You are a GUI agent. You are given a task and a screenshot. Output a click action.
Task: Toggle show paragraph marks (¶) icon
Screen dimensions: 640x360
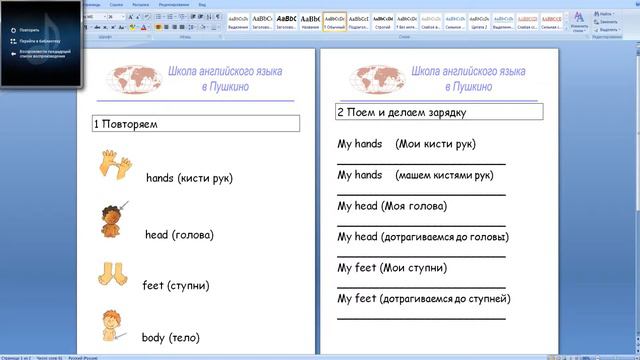pos(218,17)
